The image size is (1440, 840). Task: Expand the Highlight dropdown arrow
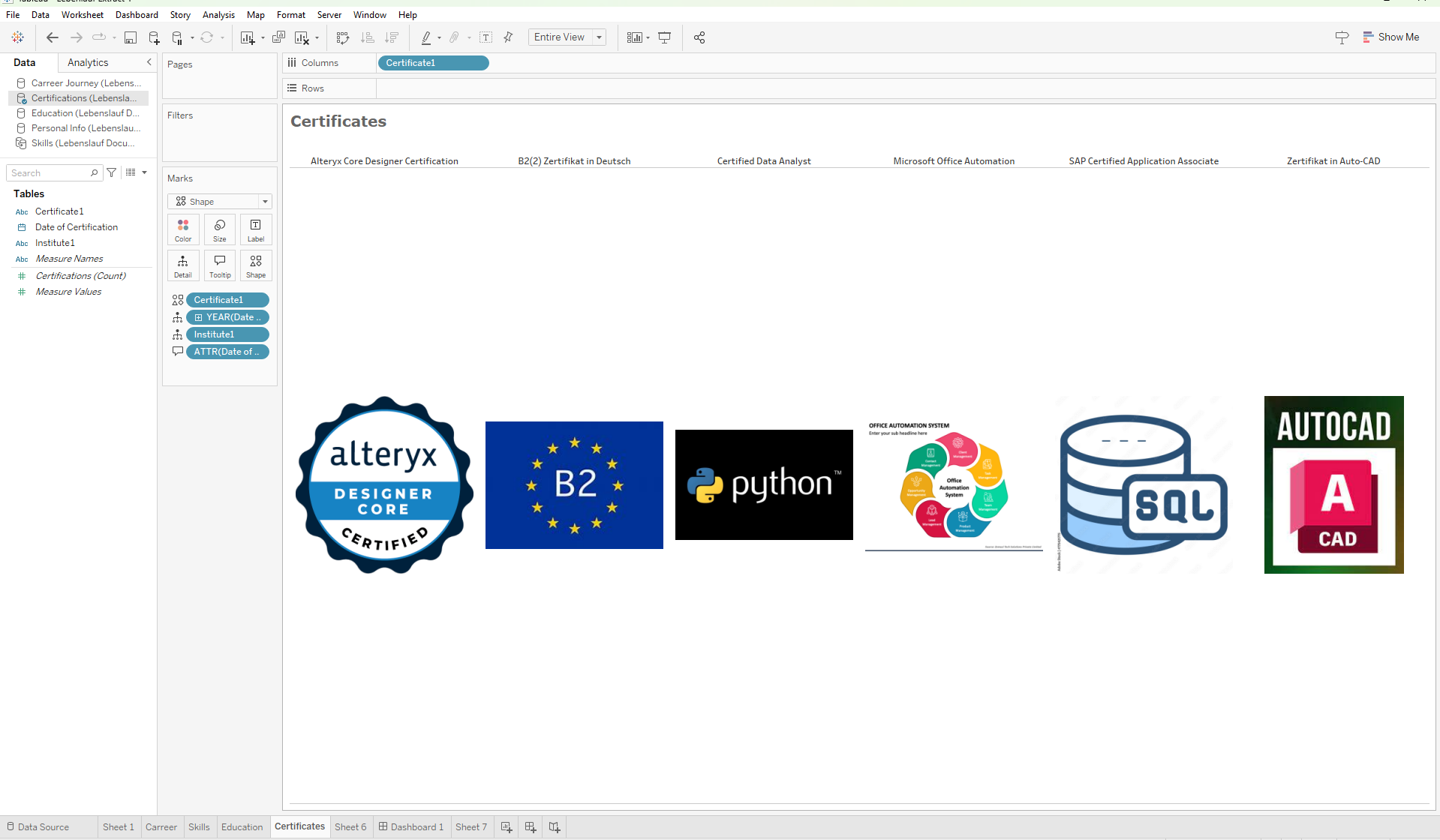pyautogui.click(x=439, y=37)
